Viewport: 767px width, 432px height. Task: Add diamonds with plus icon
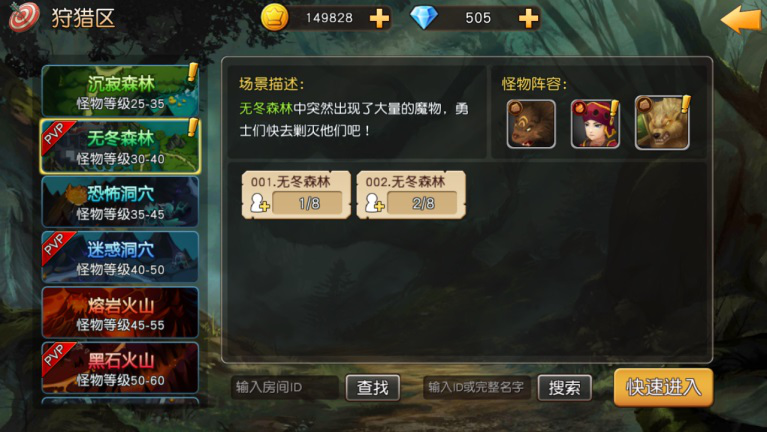(528, 19)
